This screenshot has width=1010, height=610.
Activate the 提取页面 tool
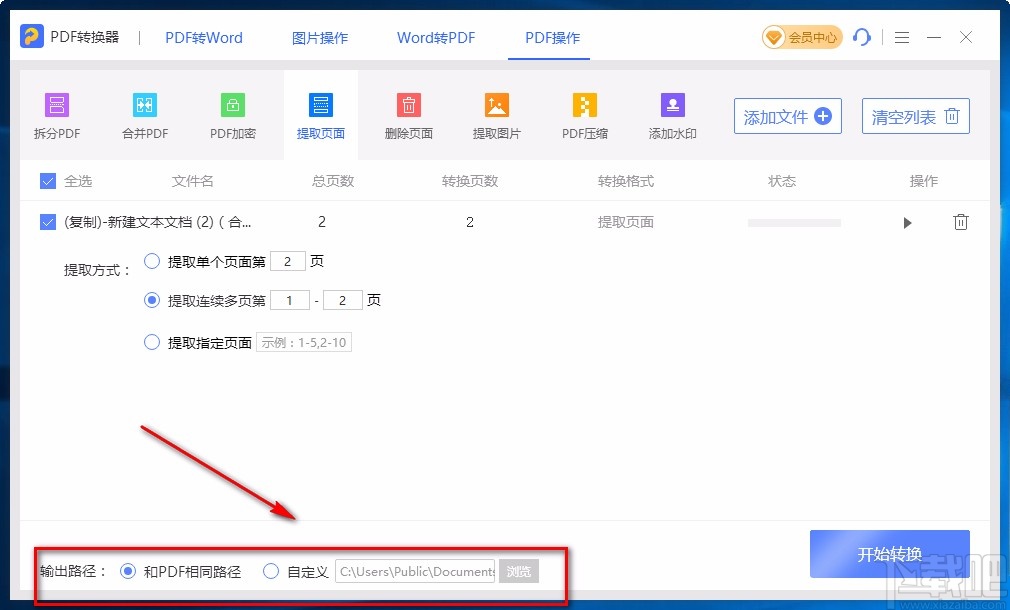coord(320,113)
